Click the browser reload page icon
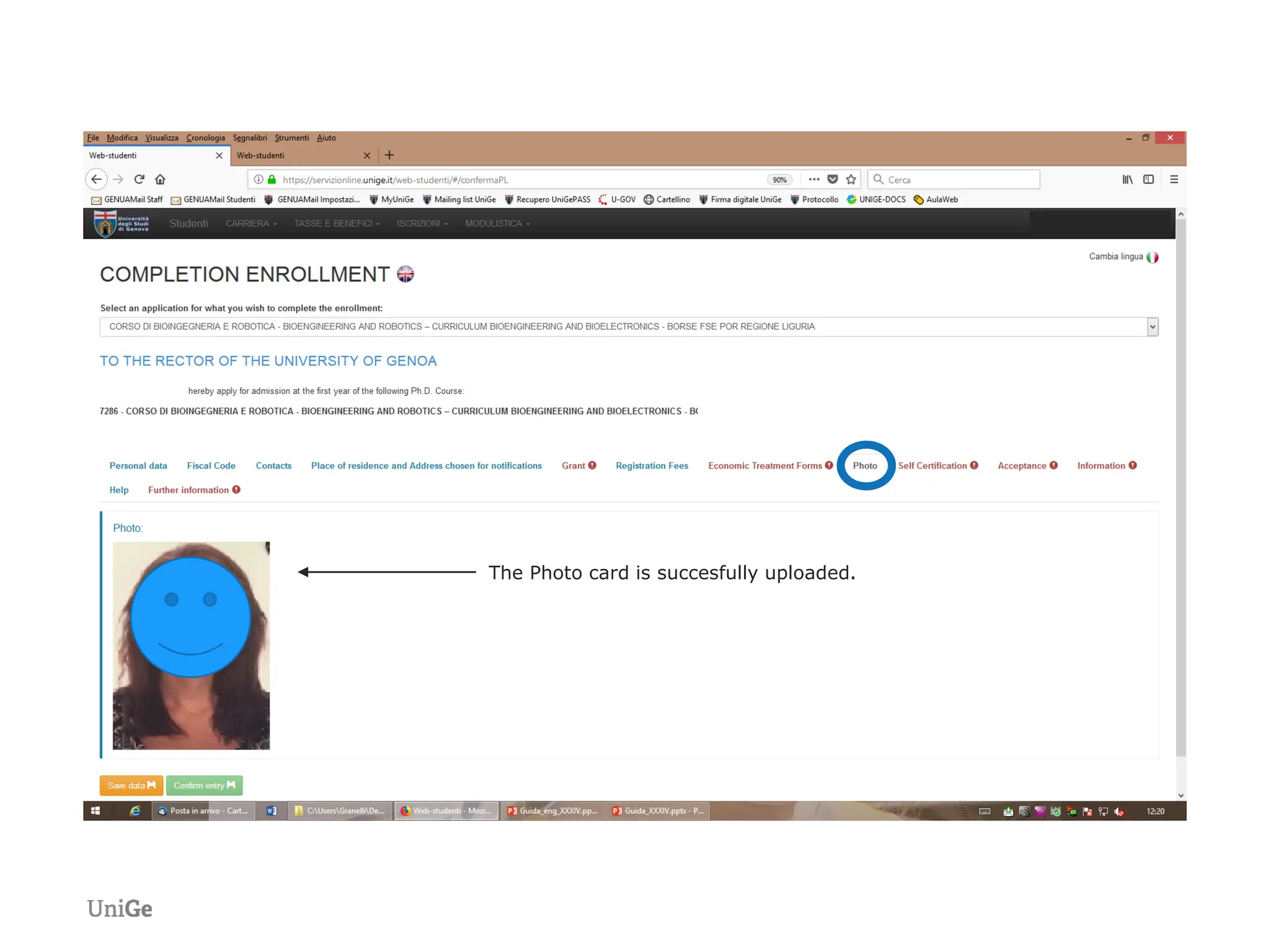 [x=140, y=179]
